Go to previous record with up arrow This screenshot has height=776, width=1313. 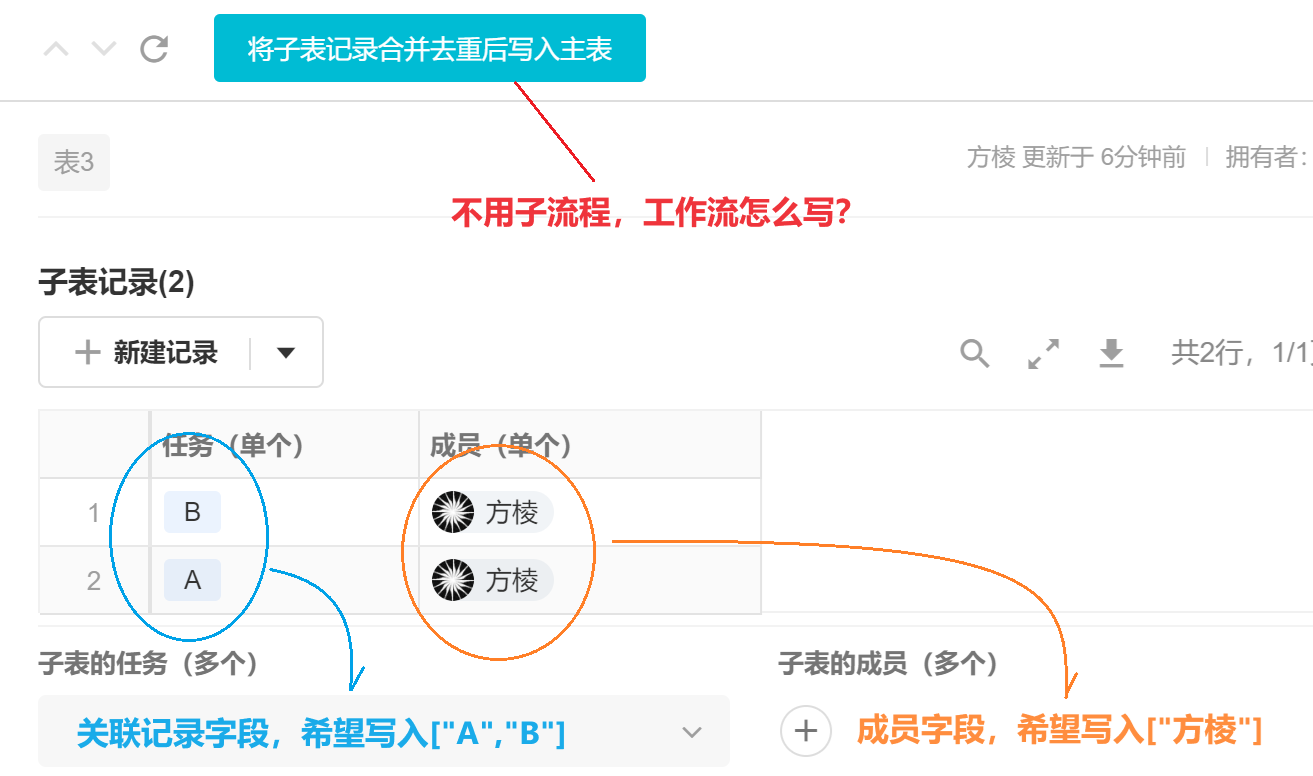click(x=56, y=48)
